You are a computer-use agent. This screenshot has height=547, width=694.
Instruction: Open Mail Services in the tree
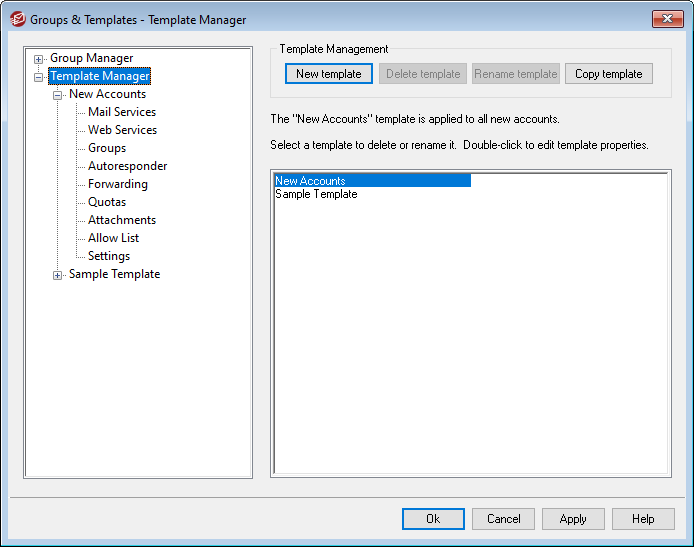[x=121, y=112]
